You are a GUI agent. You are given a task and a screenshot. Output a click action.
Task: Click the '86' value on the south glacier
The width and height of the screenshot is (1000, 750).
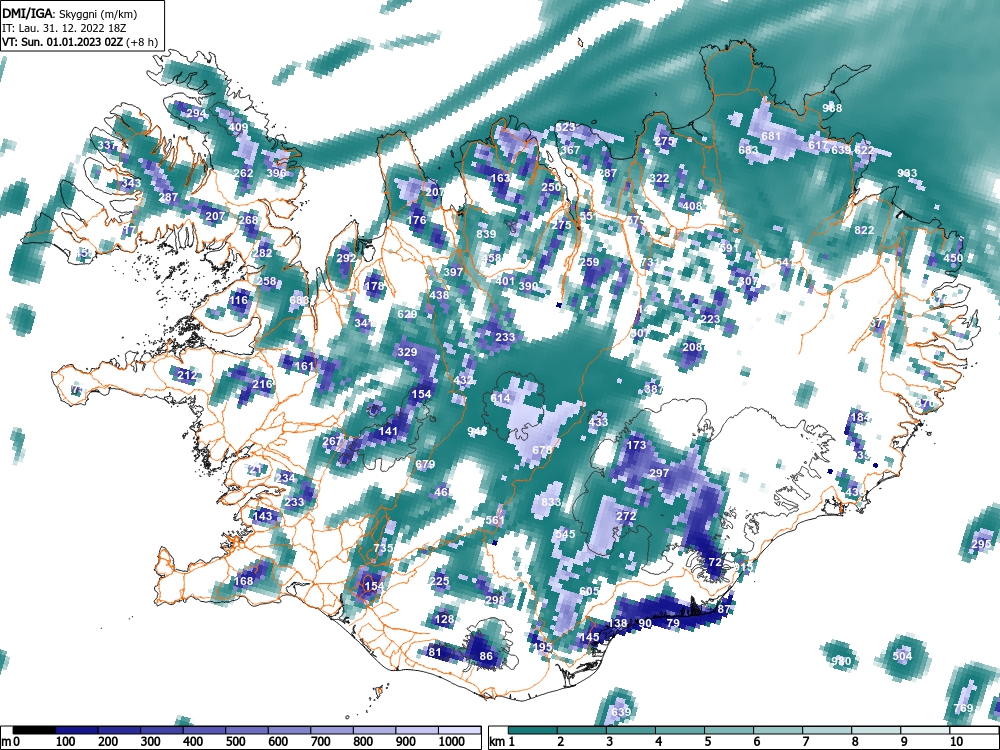click(486, 656)
